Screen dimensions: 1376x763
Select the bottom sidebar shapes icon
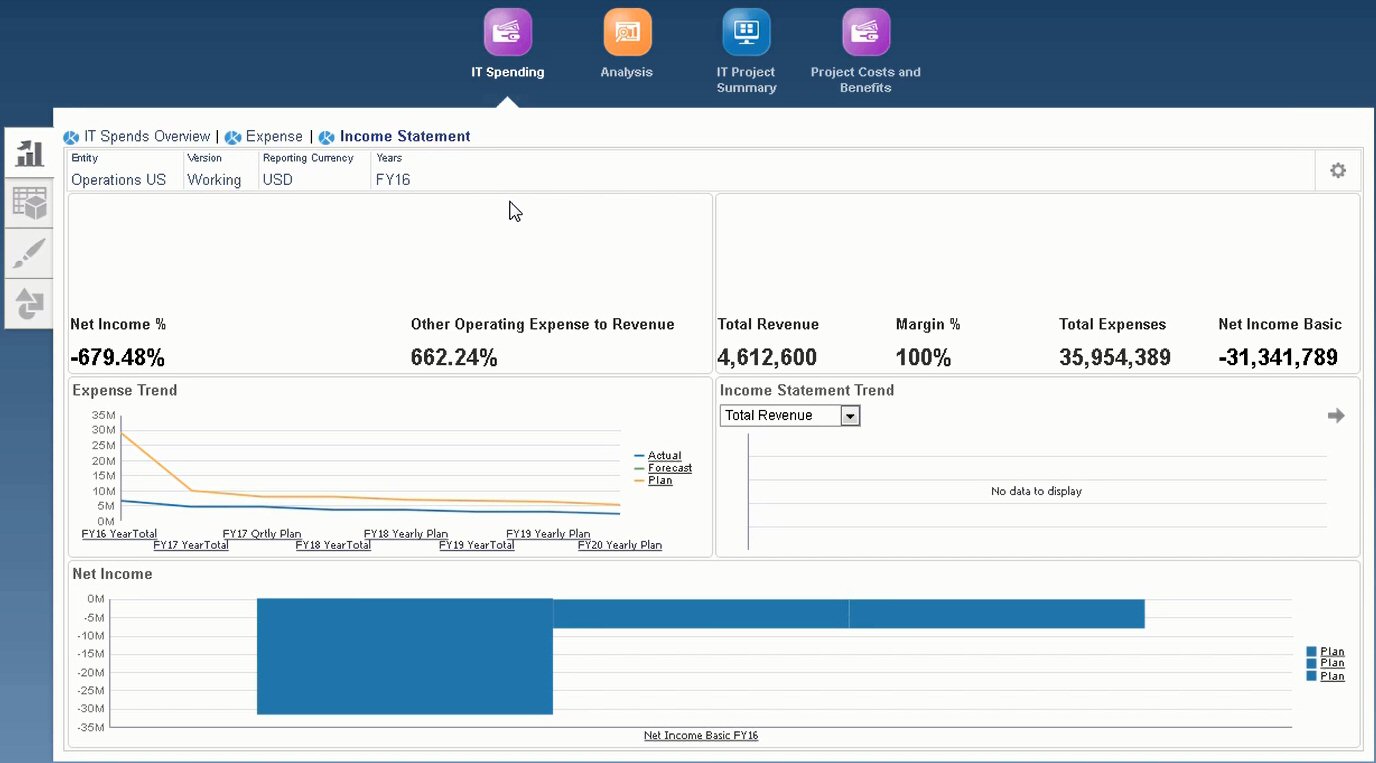point(29,302)
